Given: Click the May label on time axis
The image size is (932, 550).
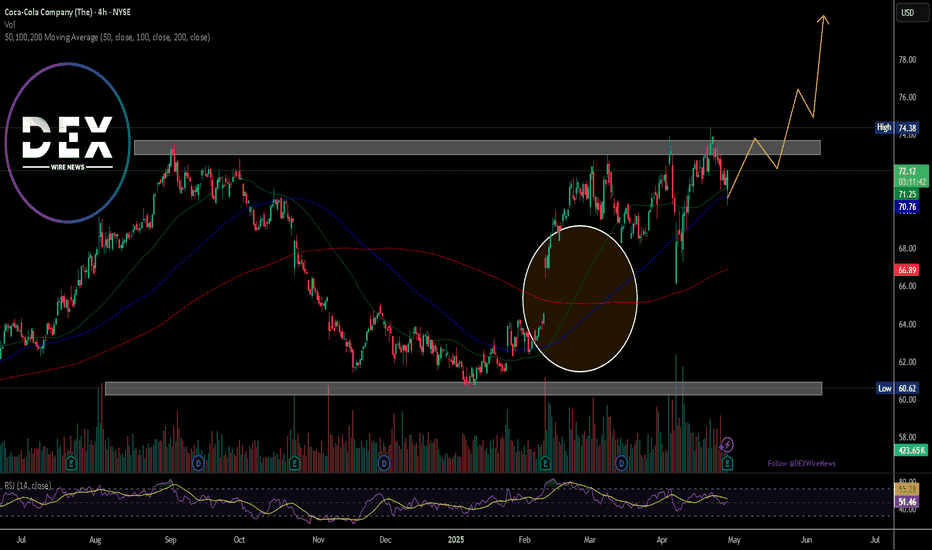Looking at the screenshot, I should click(x=734, y=540).
